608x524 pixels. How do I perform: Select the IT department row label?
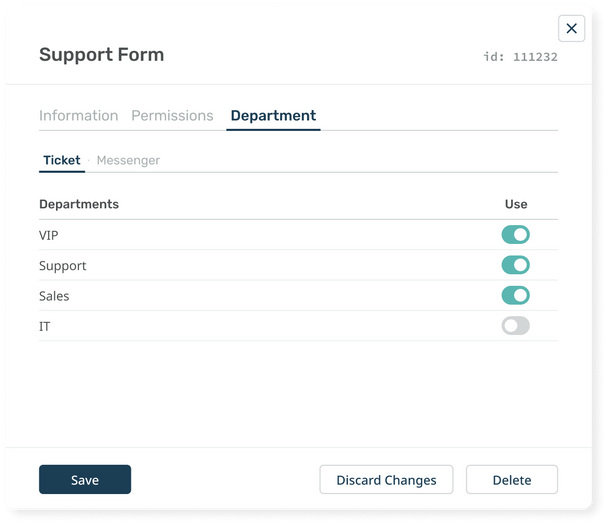tap(45, 326)
